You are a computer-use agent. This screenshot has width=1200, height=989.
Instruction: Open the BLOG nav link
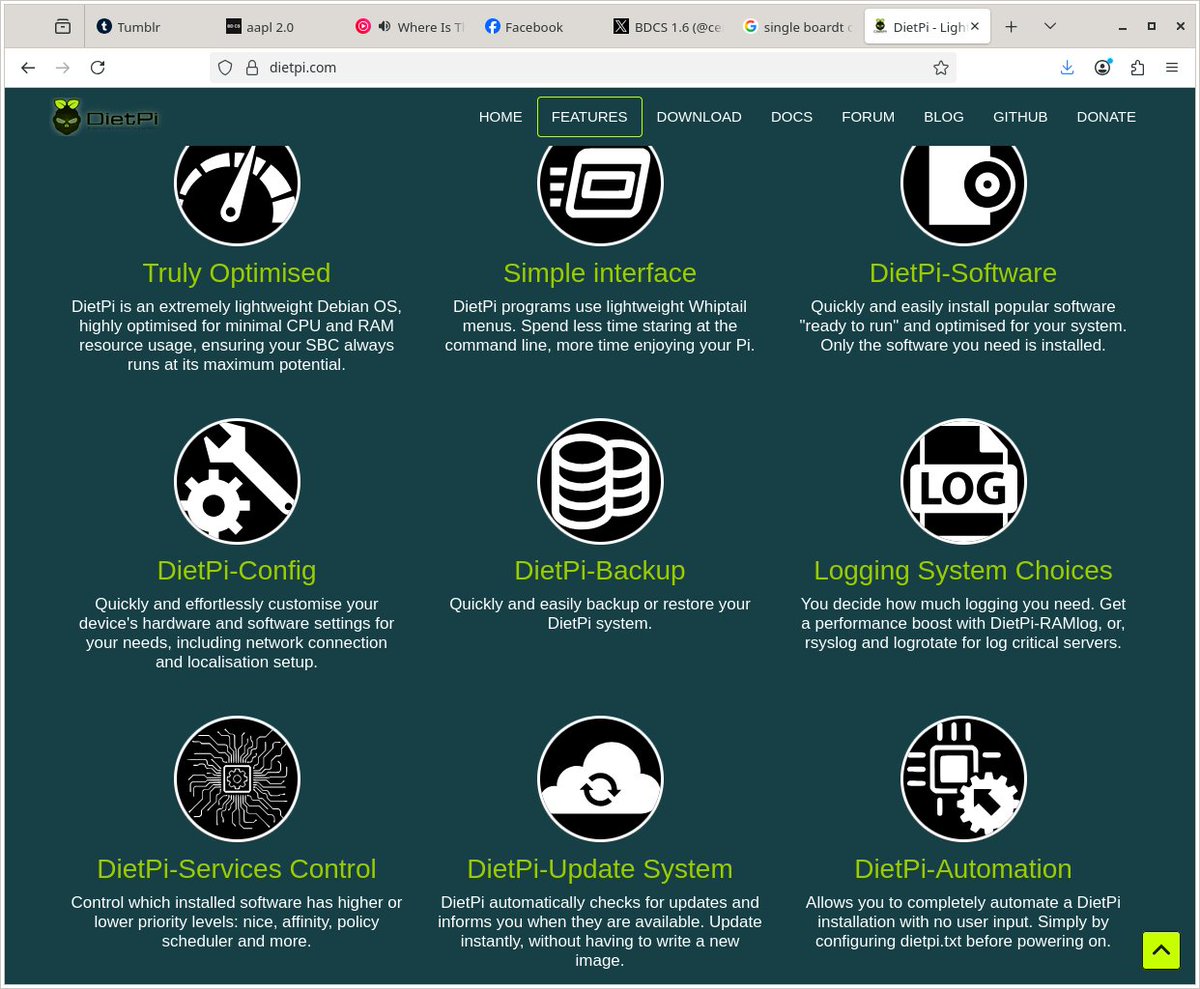click(x=944, y=116)
